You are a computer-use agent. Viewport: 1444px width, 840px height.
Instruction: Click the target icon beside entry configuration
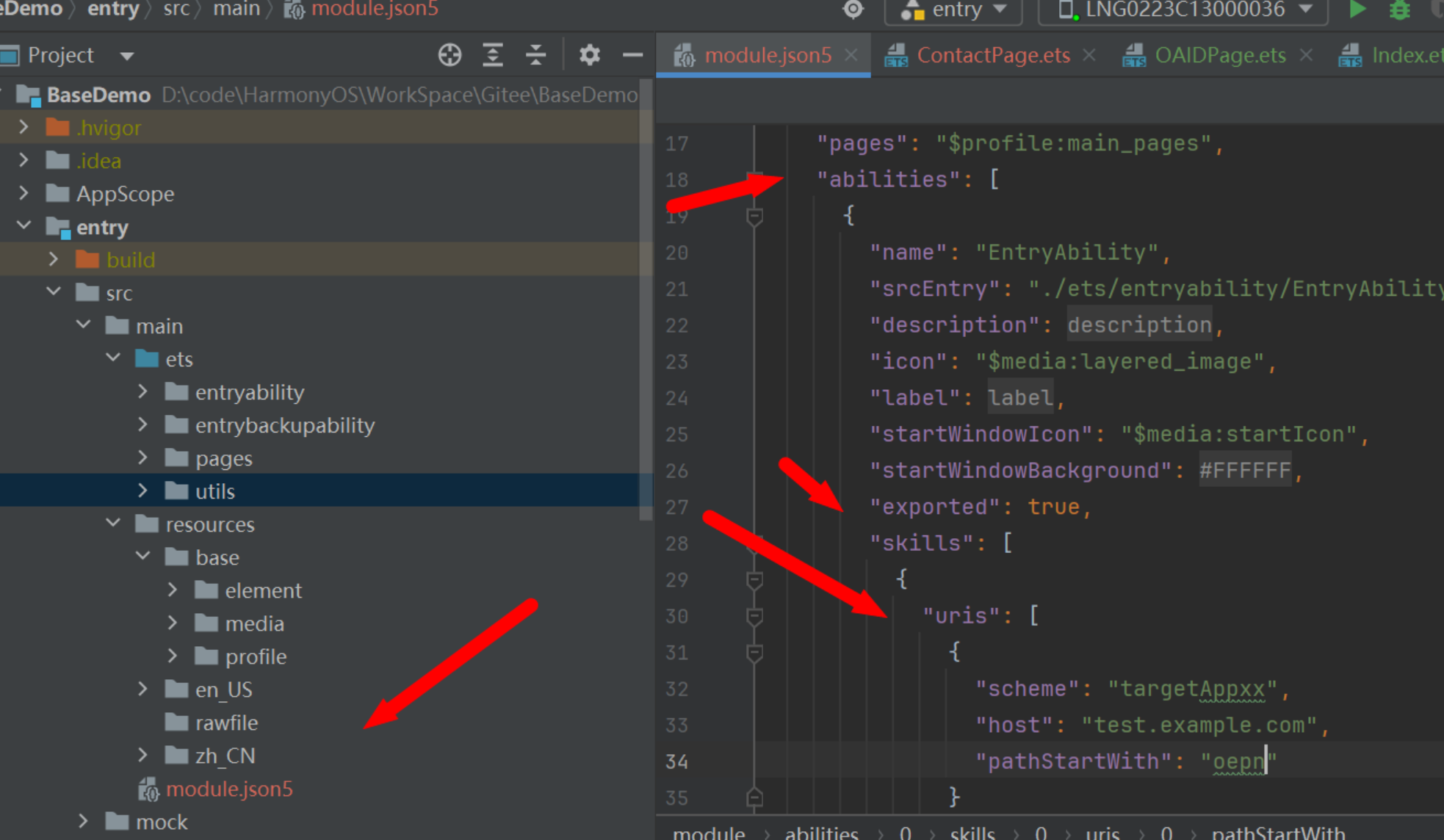click(x=853, y=10)
